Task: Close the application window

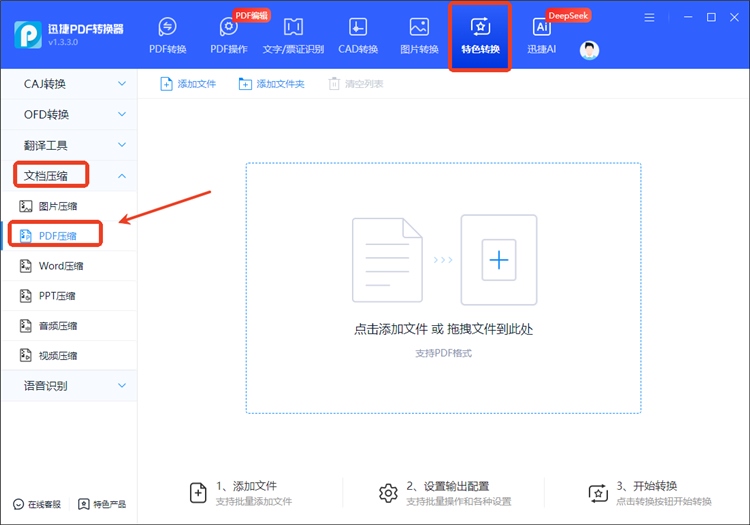Action: pyautogui.click(x=734, y=17)
